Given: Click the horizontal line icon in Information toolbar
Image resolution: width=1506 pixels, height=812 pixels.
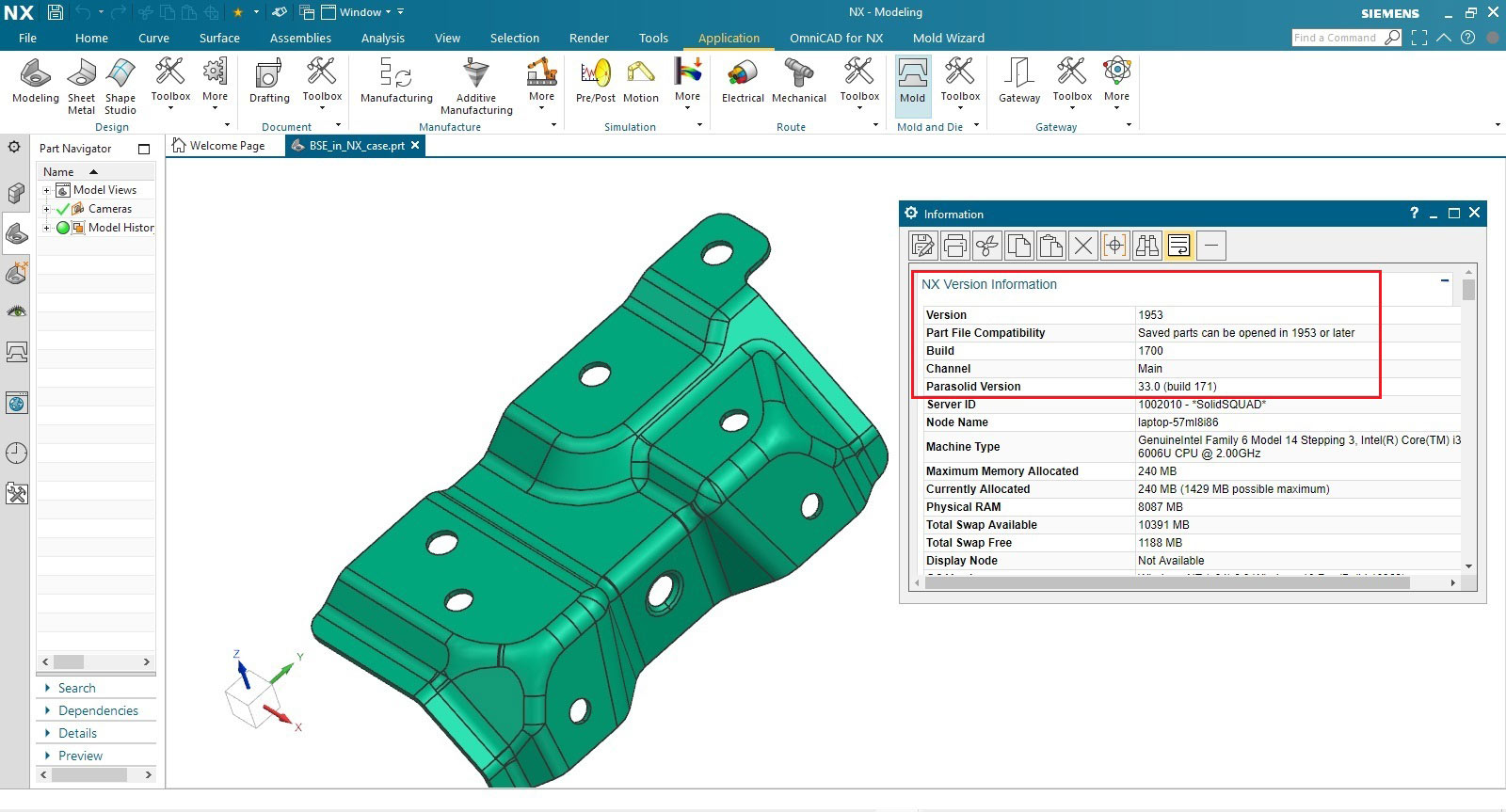Looking at the screenshot, I should (x=1211, y=246).
